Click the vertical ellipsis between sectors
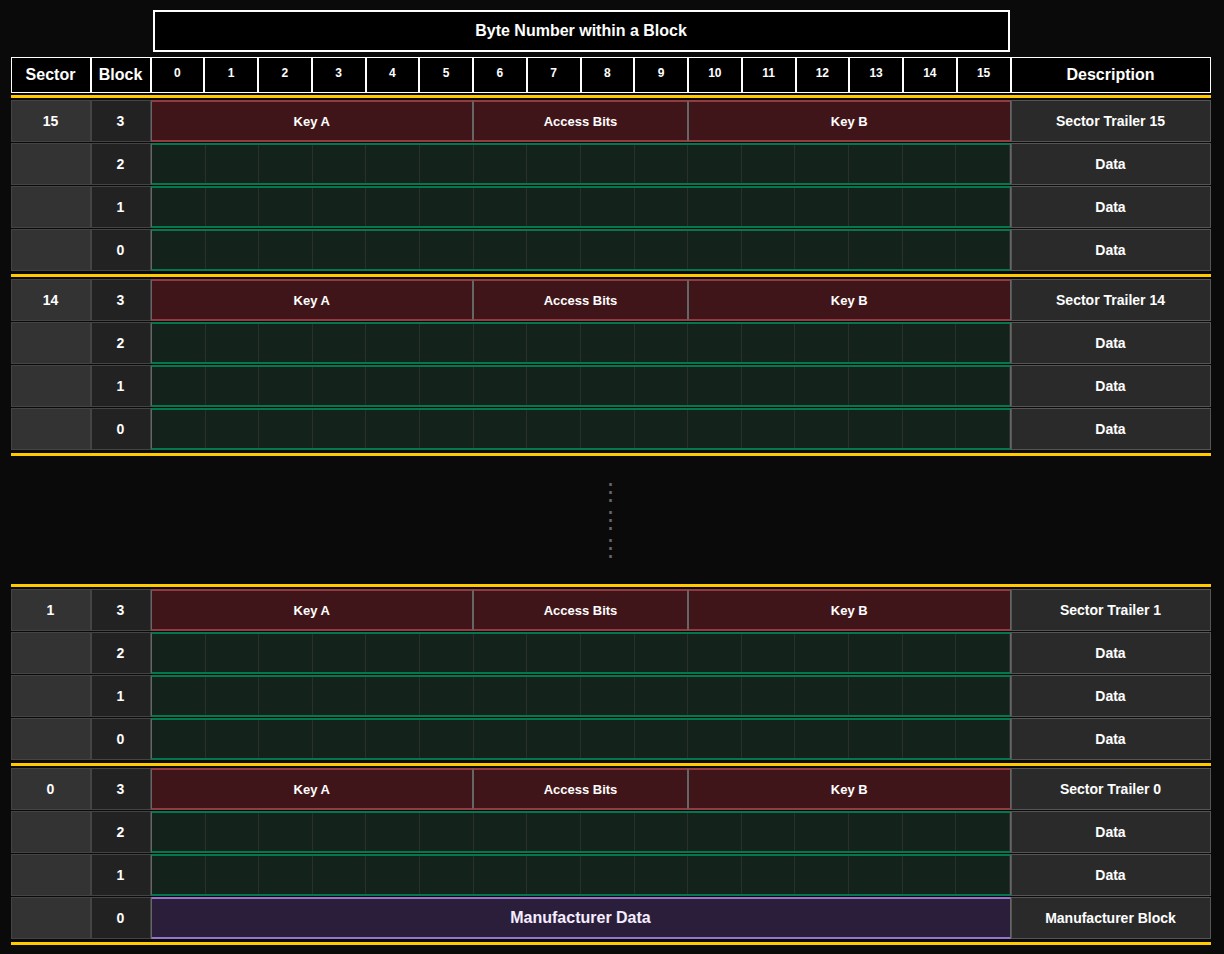The width and height of the screenshot is (1224, 954). coord(610,520)
